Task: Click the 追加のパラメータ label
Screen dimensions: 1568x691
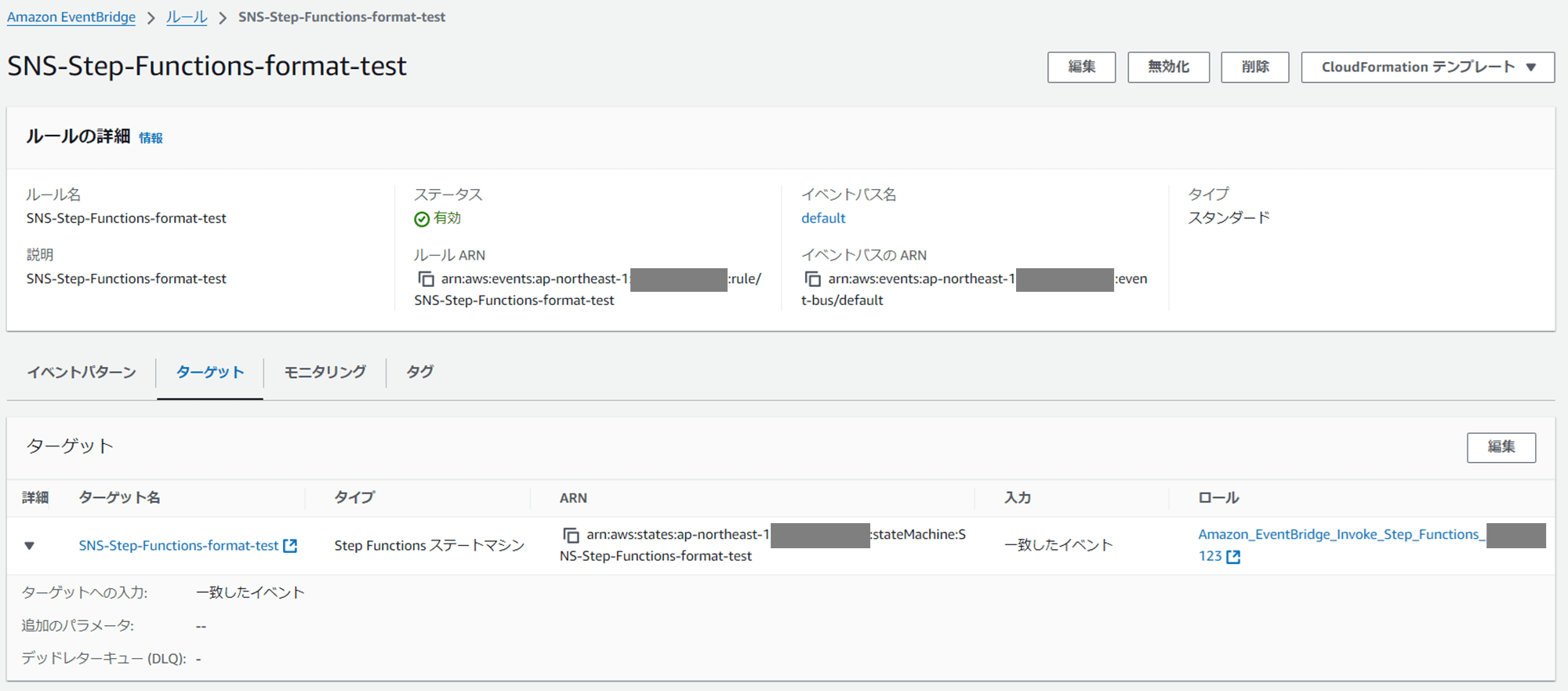Action: (x=78, y=626)
